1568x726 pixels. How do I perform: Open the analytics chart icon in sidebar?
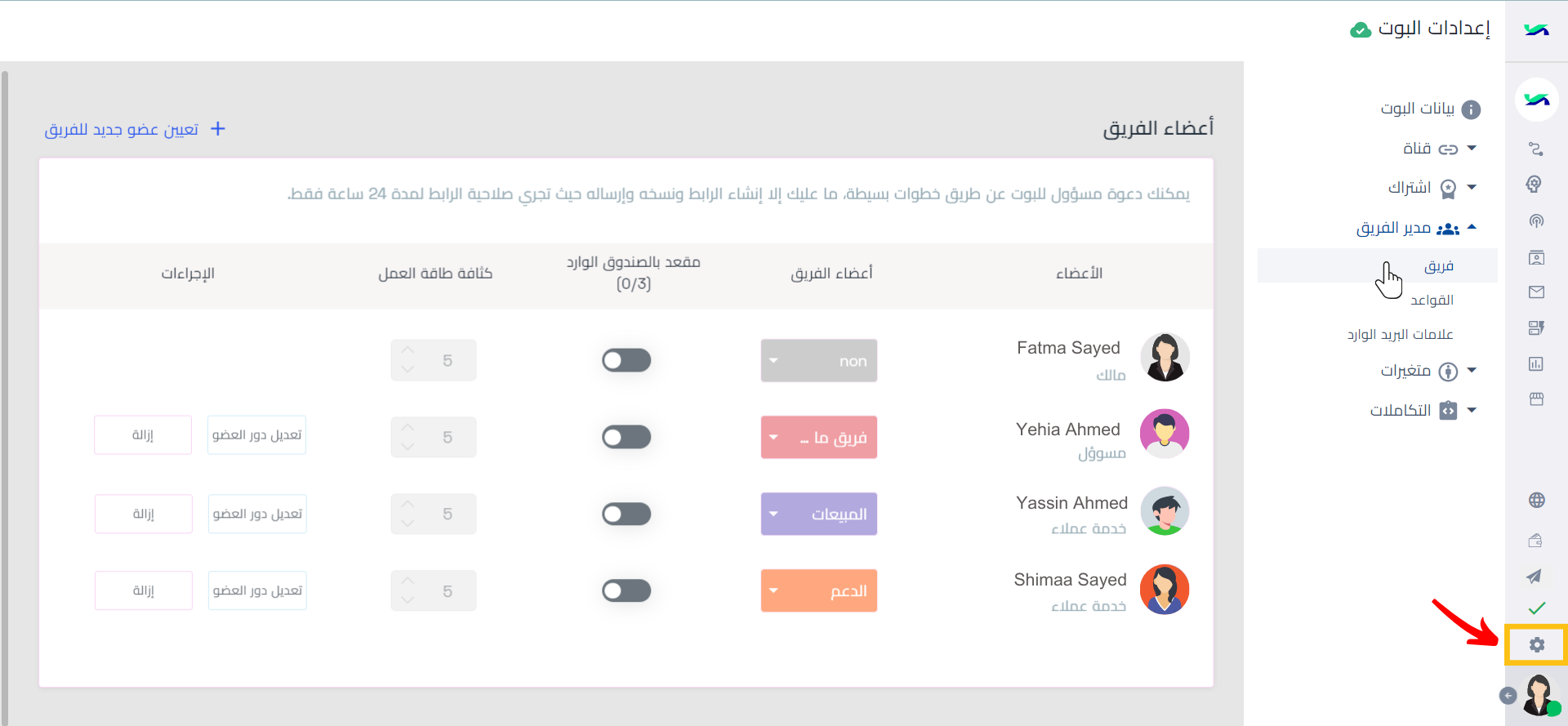tap(1536, 364)
